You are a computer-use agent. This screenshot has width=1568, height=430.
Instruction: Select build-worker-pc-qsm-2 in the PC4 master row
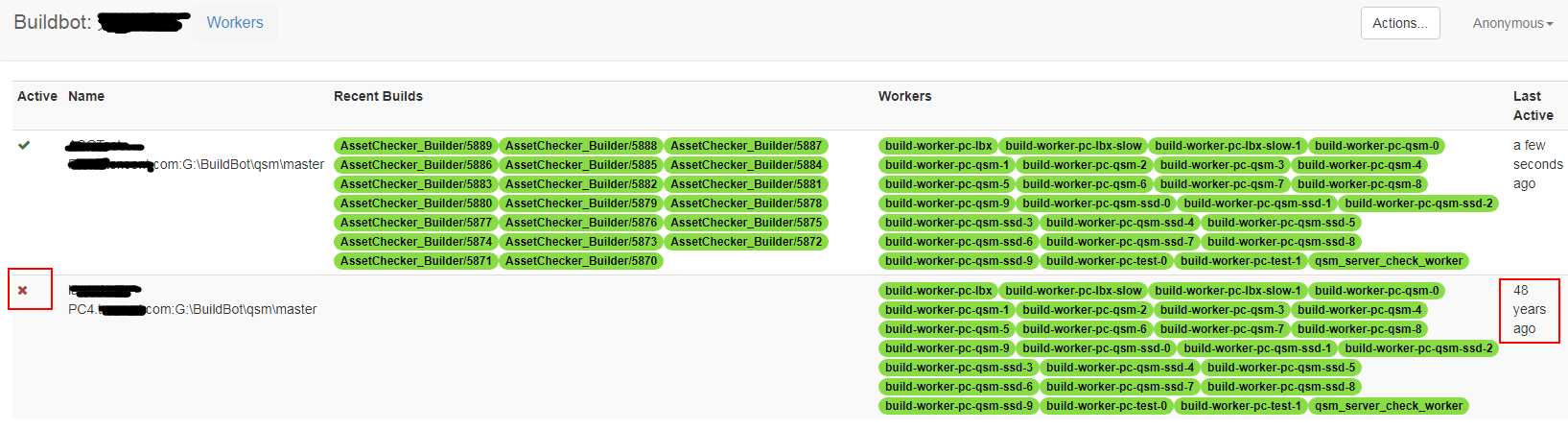(x=1085, y=310)
